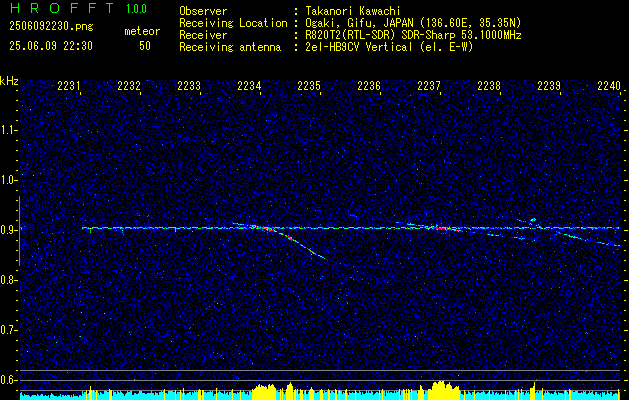Click the Receiving antenna field label
Viewport: 629px width, 400px height.
[230, 47]
